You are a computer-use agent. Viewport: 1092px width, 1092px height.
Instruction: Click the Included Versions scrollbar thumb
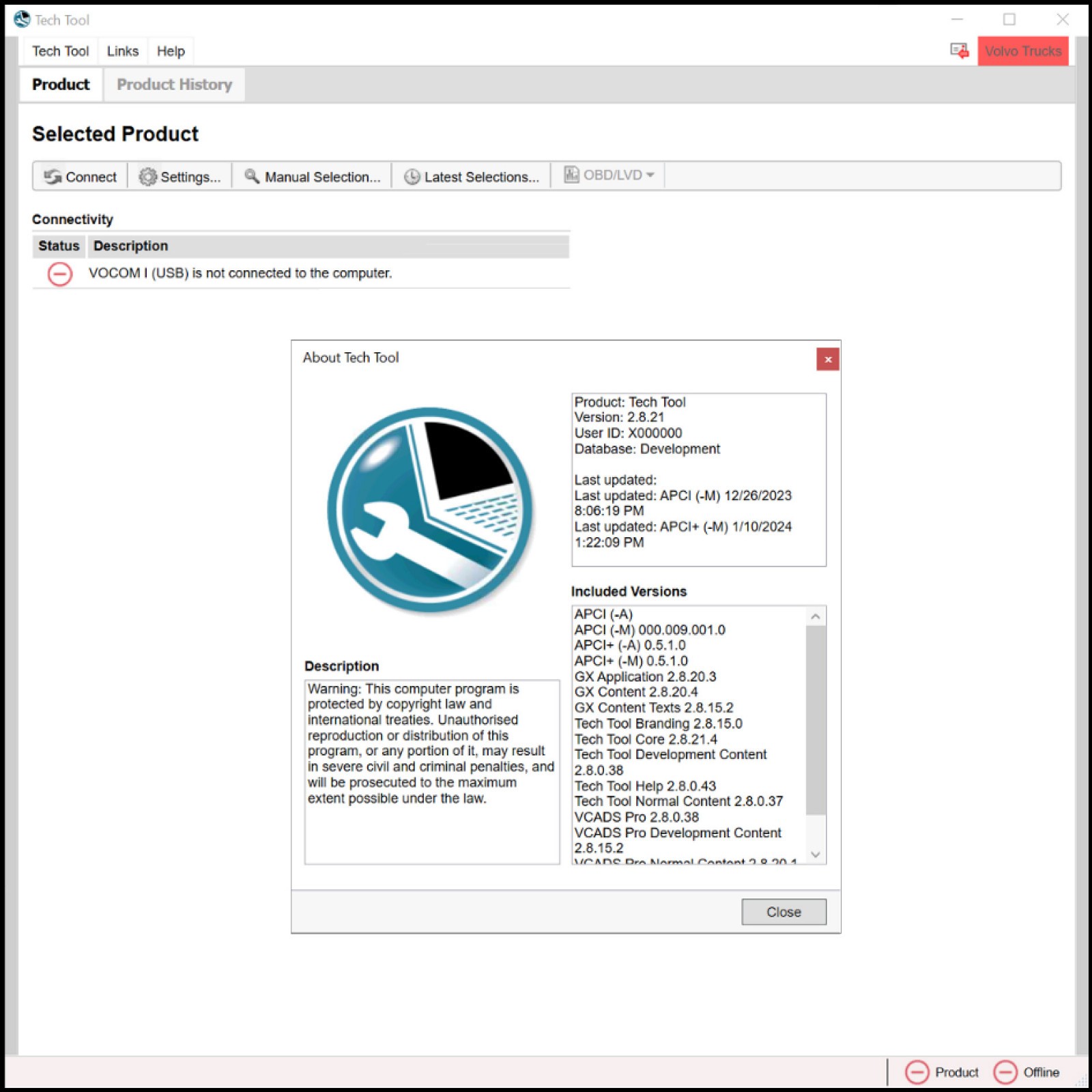pos(816,721)
